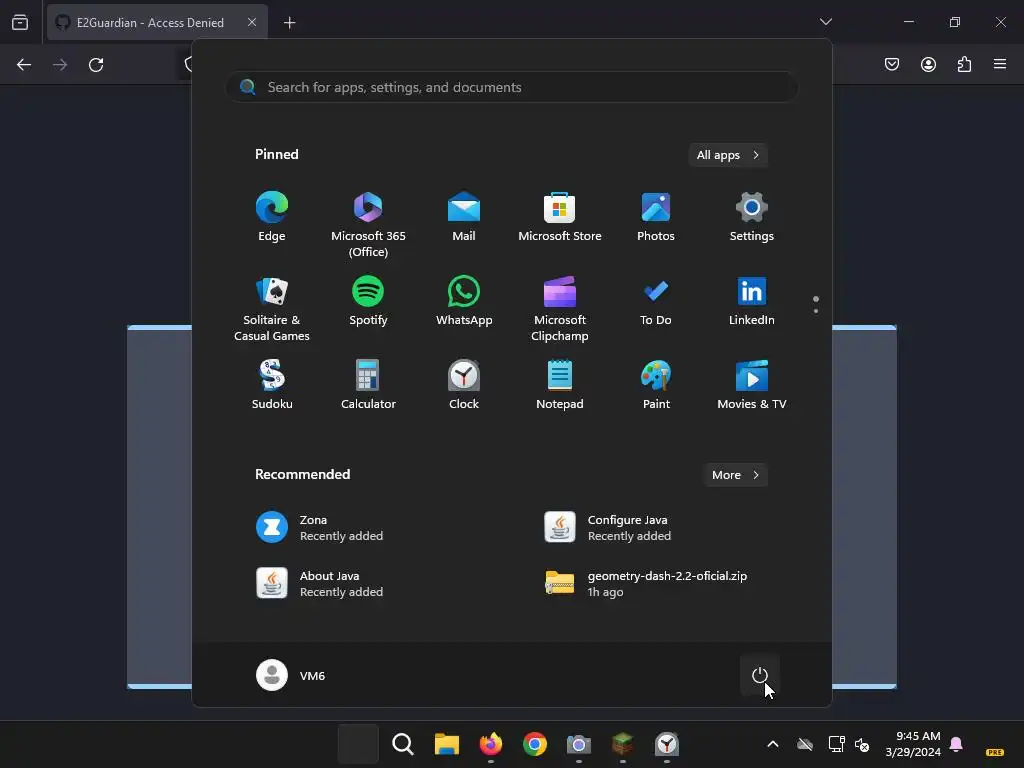This screenshot has width=1024, height=768.
Task: Expand All apps list
Action: coord(728,155)
